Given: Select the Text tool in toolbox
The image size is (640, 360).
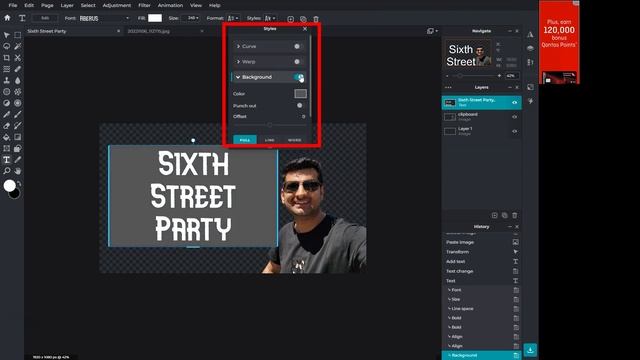Looking at the screenshot, I should pyautogui.click(x=7, y=160).
